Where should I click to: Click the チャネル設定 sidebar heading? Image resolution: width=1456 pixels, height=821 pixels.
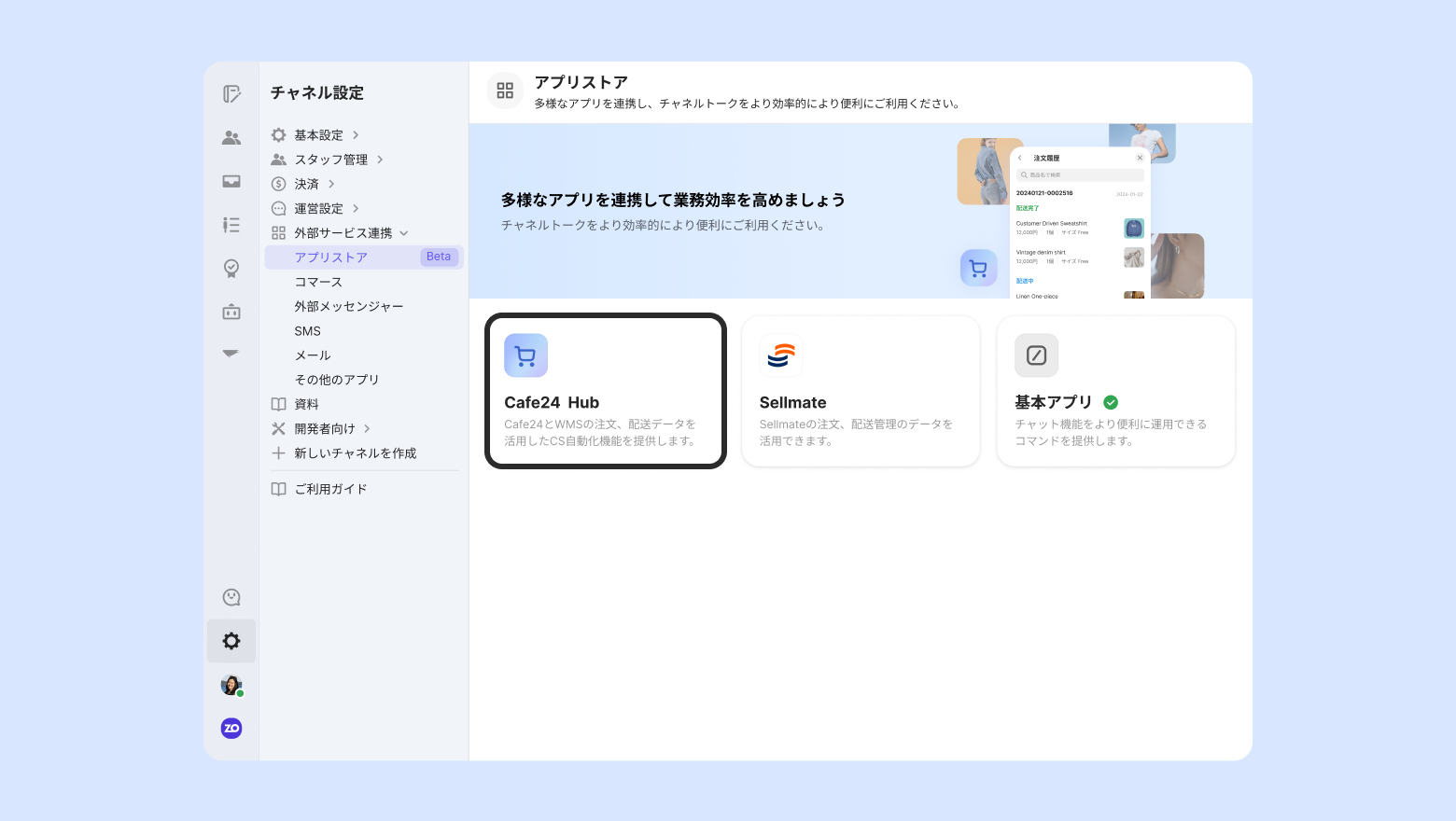317,92
